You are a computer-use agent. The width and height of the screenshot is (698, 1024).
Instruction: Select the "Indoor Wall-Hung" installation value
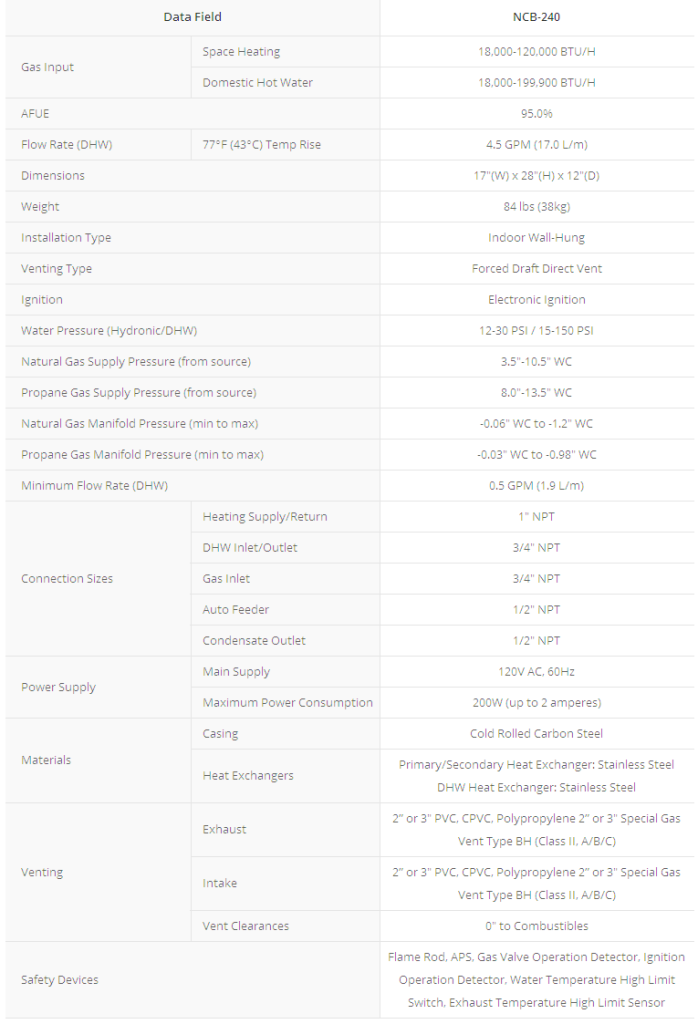point(536,238)
